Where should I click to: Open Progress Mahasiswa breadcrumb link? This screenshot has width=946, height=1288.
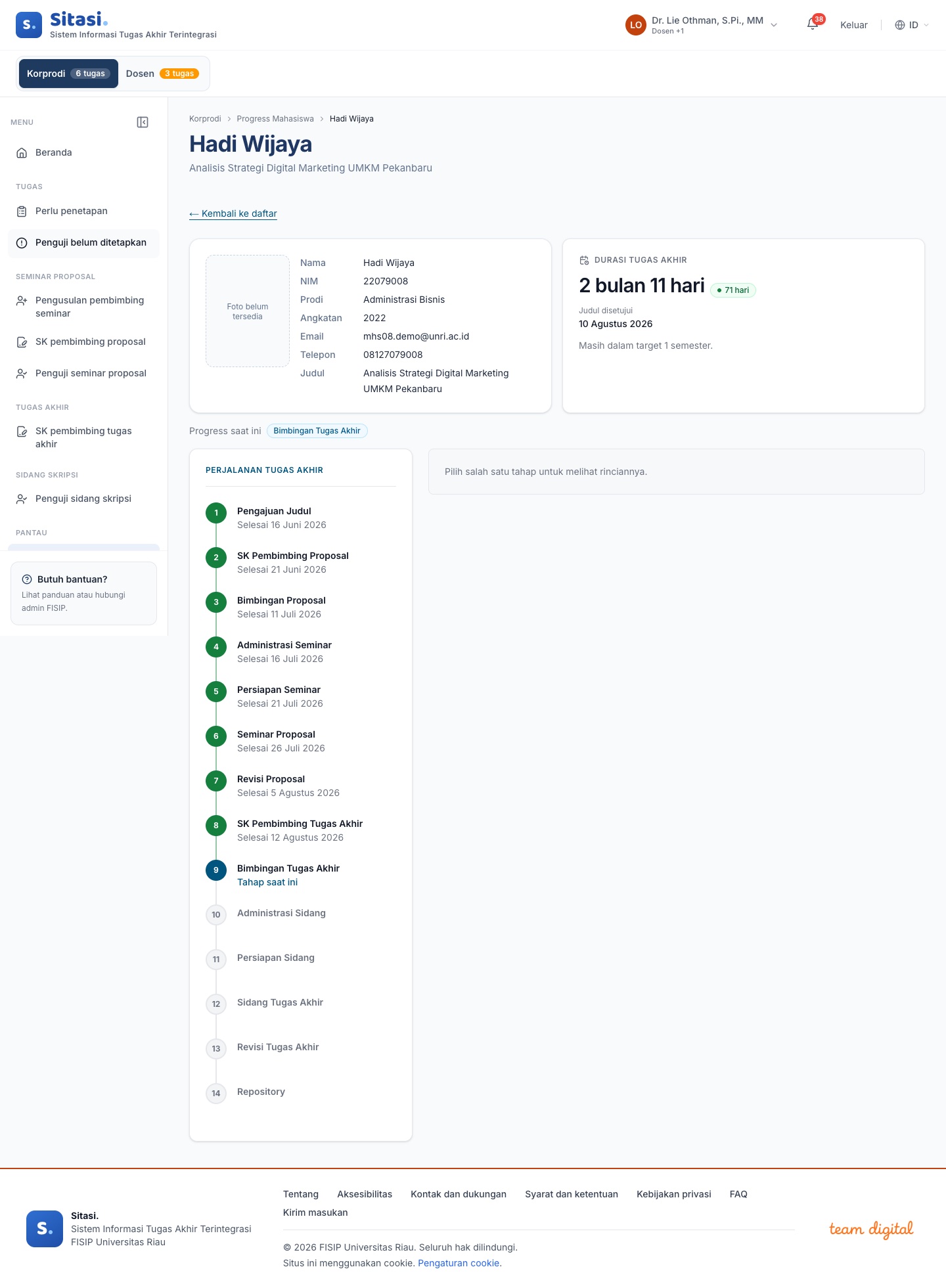(x=275, y=119)
